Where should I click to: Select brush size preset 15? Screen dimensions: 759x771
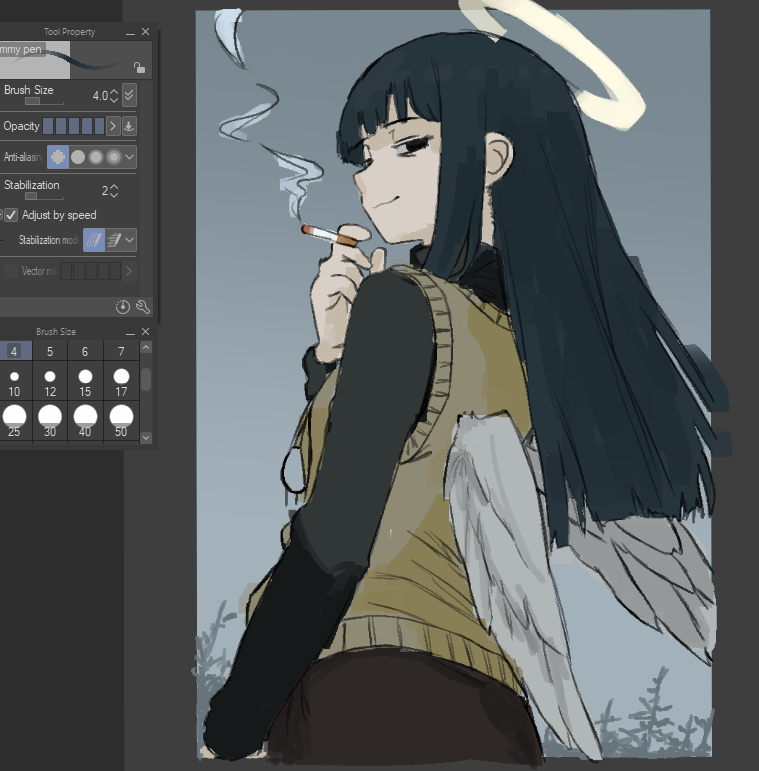pyautogui.click(x=86, y=381)
